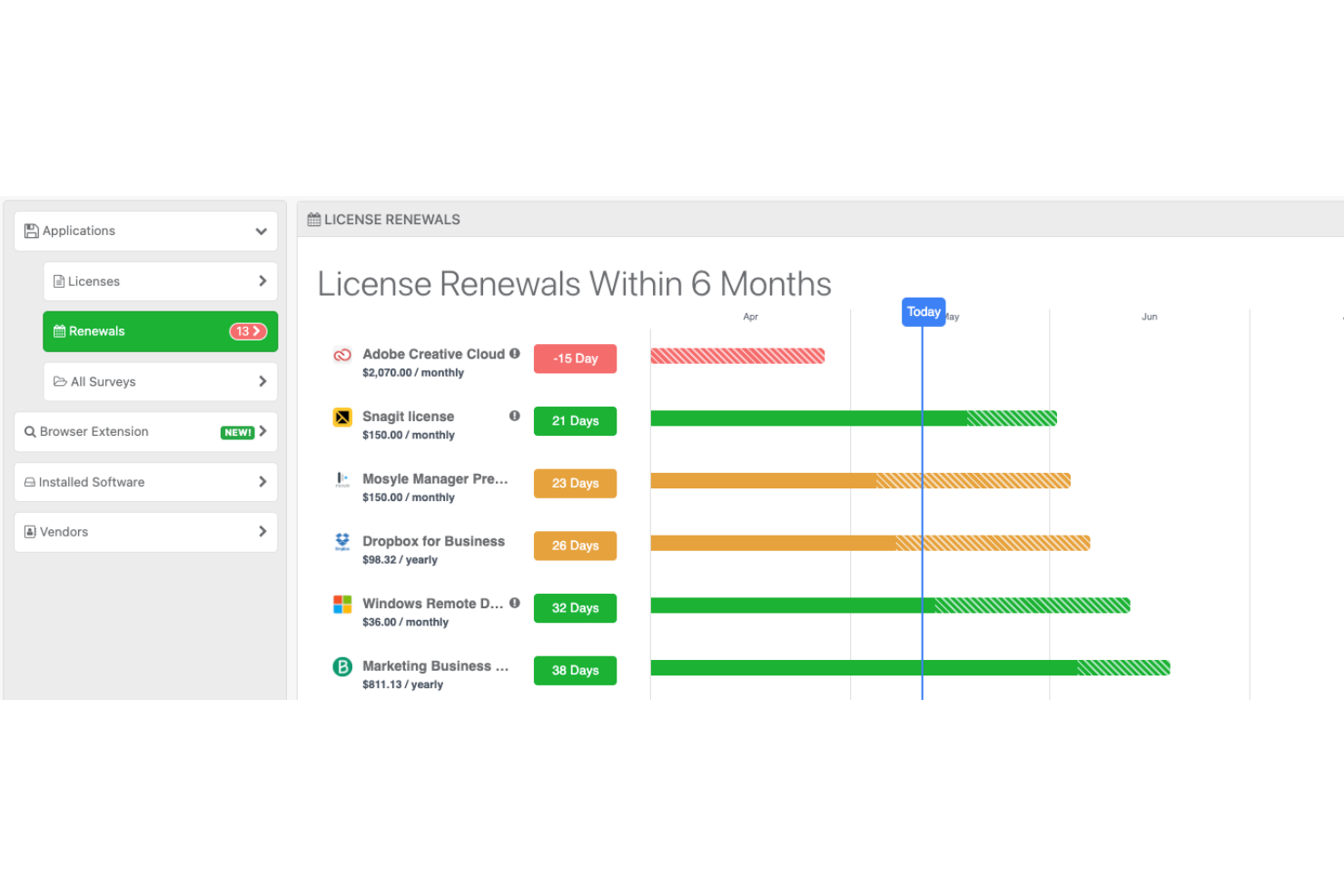Click the info icon next to Adobe Creative Cloud

point(515,354)
